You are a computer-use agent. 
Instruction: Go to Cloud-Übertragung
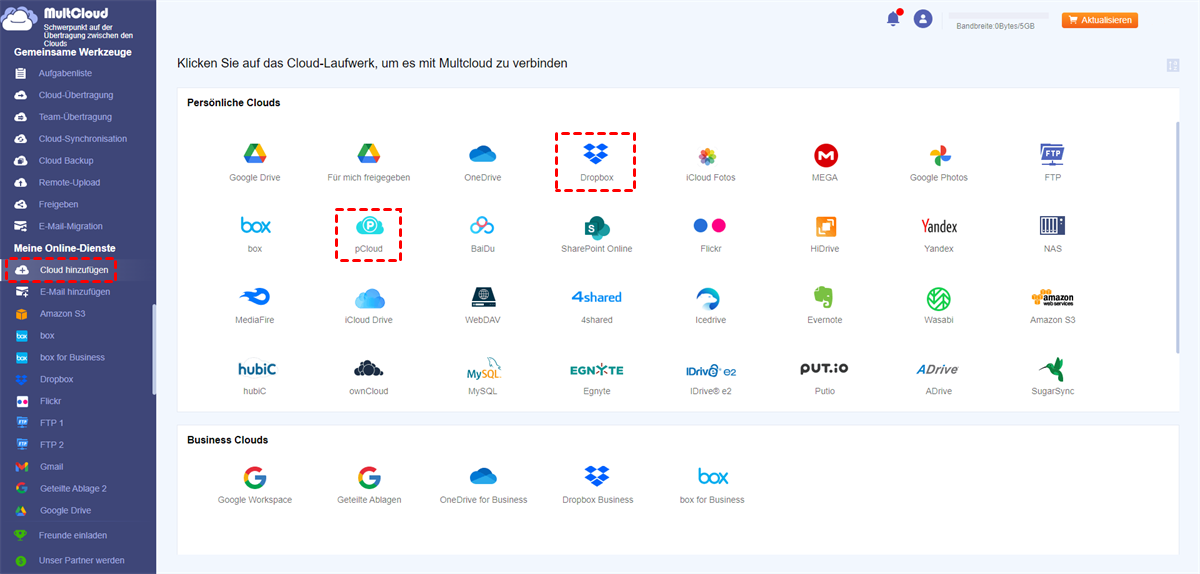(x=78, y=95)
